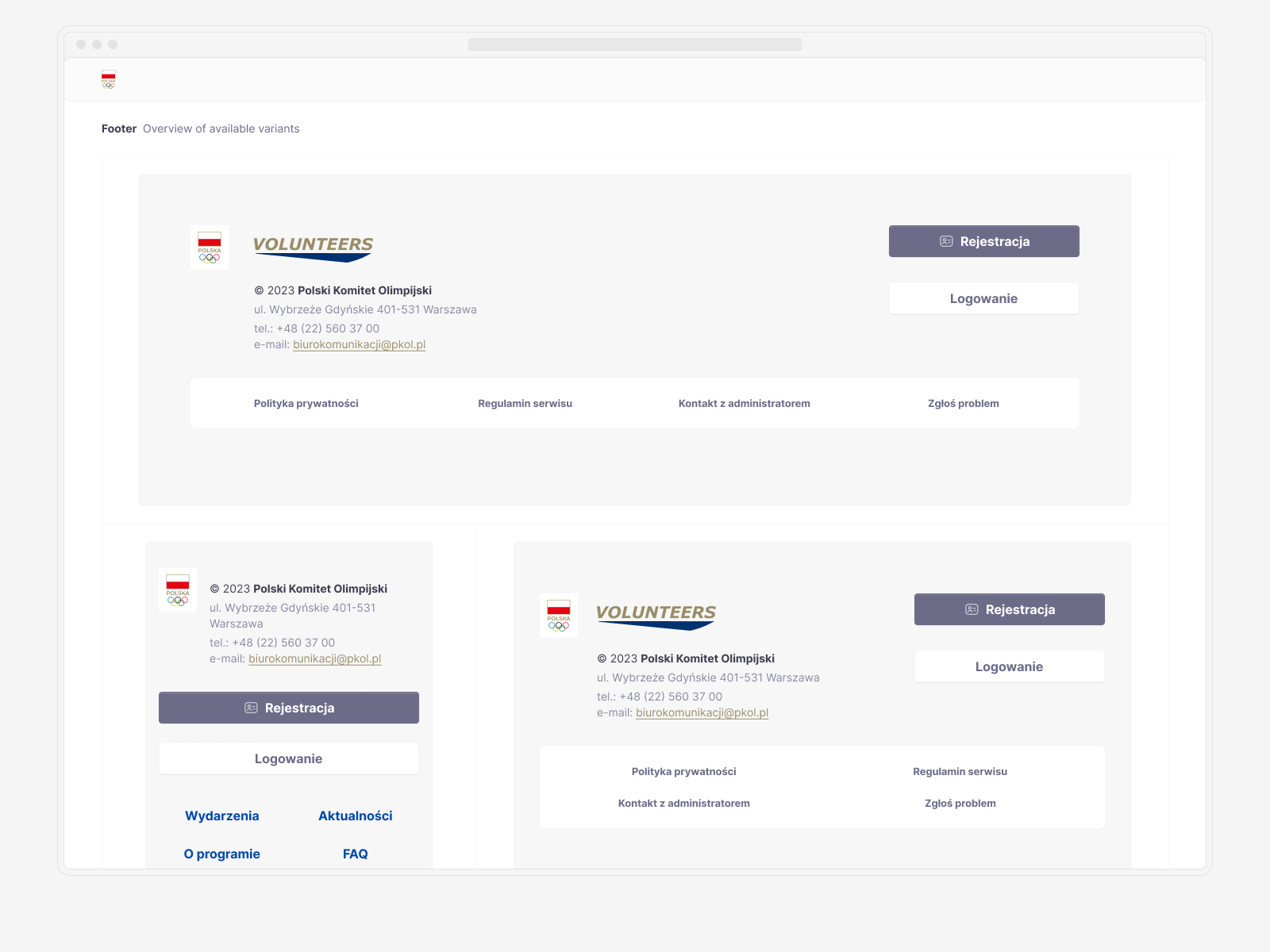The width and height of the screenshot is (1270, 952).
Task: Click the Polska Olympic logo in the narrow mobile footer
Action: point(178,590)
